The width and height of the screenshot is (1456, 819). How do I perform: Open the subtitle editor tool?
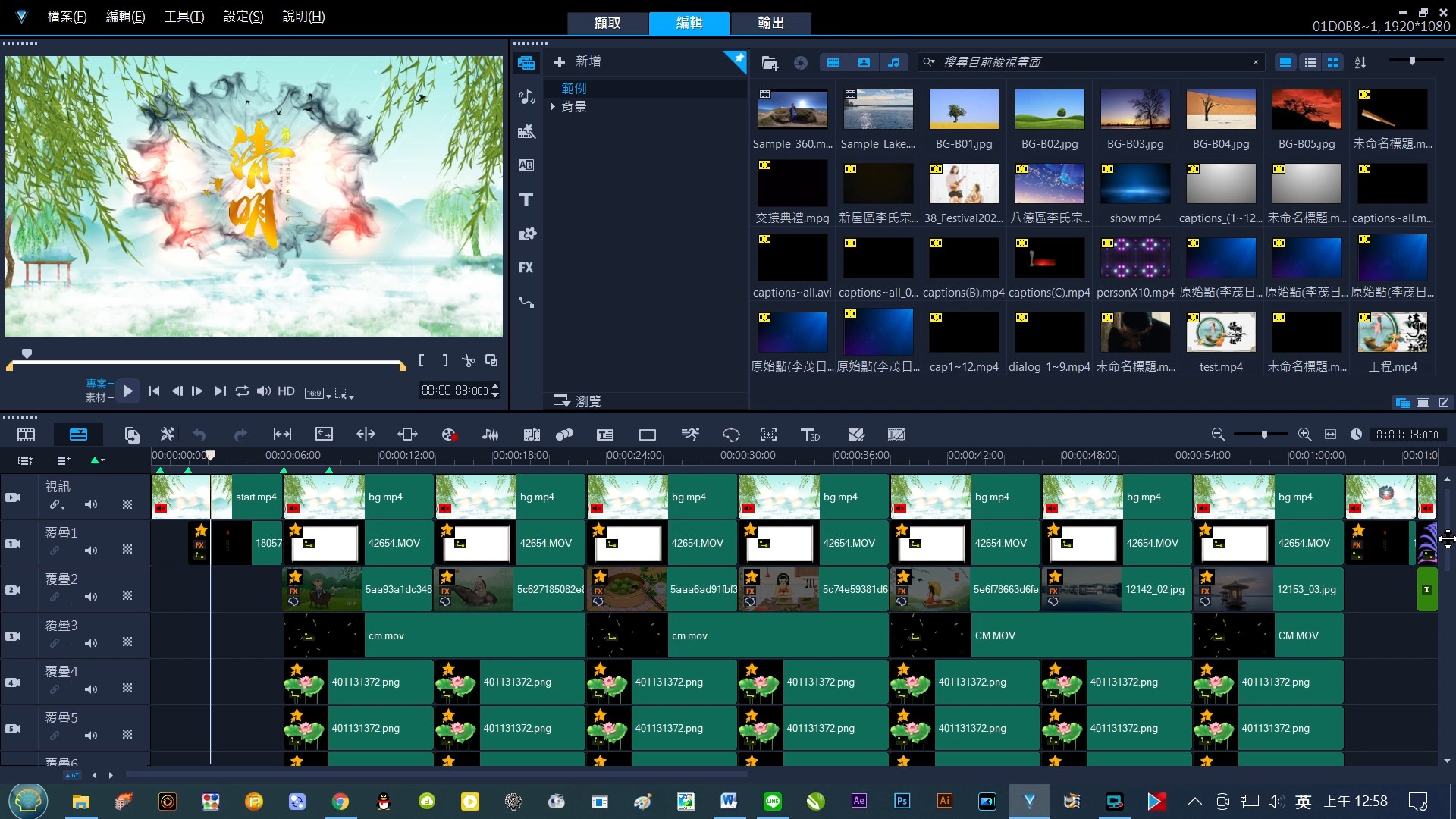(x=604, y=435)
